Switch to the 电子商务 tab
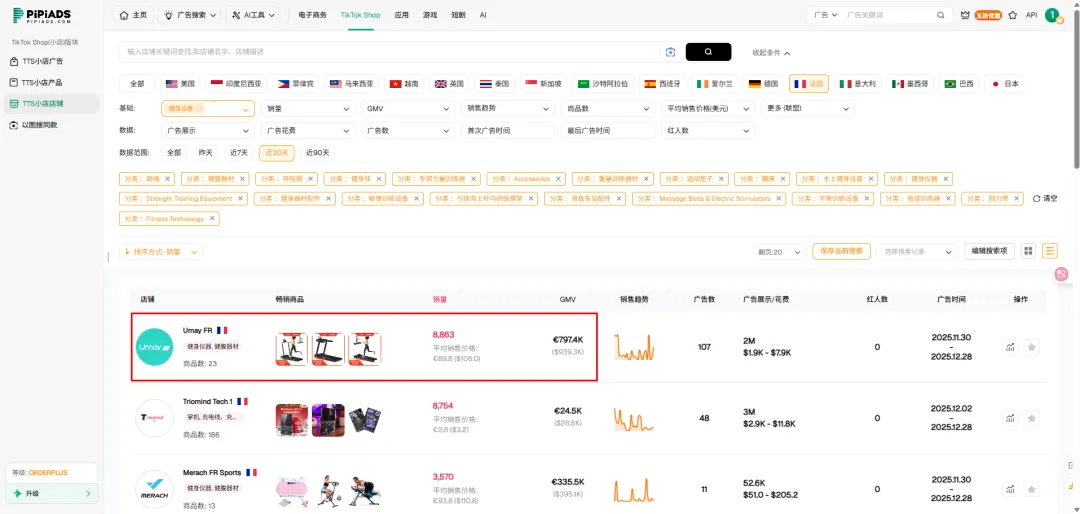1080x514 pixels. pyautogui.click(x=313, y=14)
